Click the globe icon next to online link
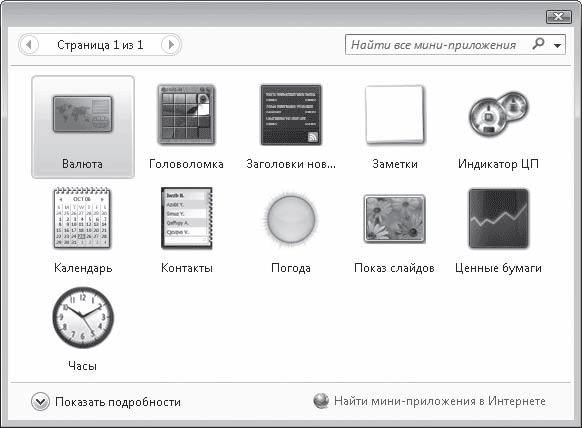582x428 pixels. coord(321,401)
